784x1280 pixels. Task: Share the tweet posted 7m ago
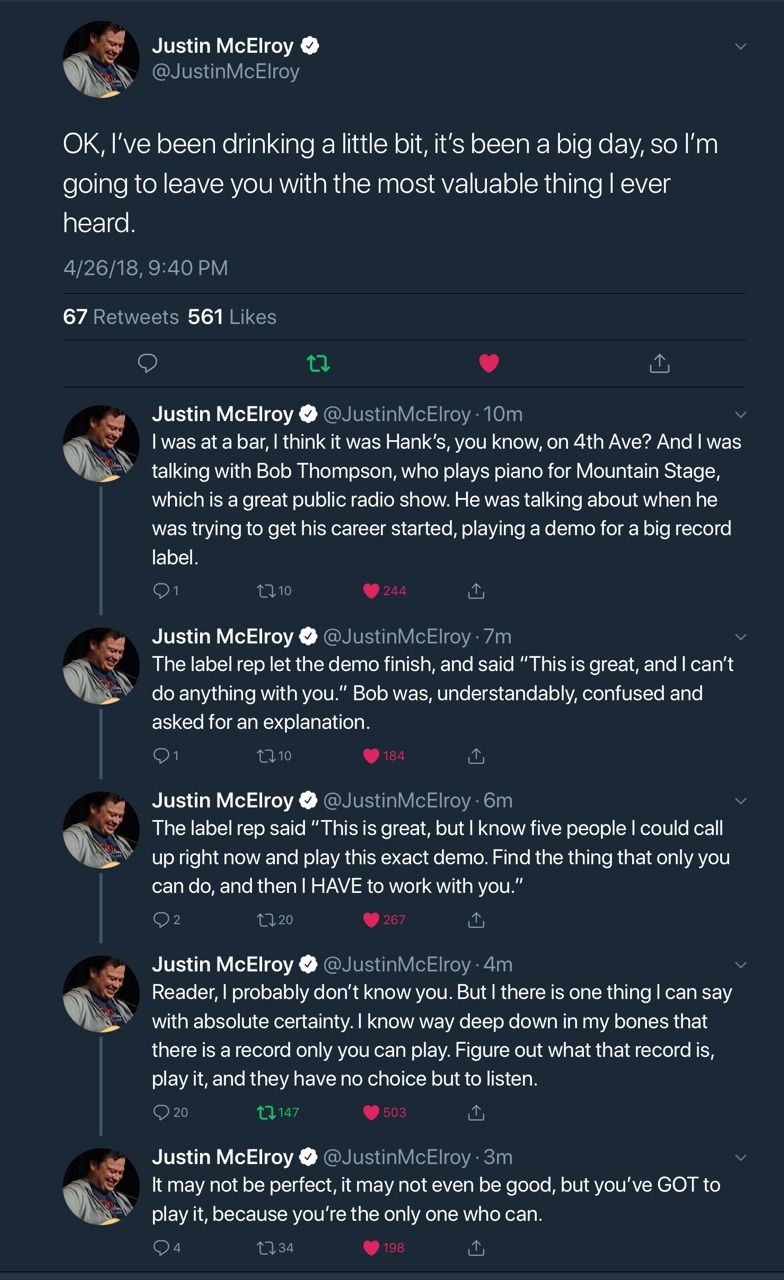477,755
